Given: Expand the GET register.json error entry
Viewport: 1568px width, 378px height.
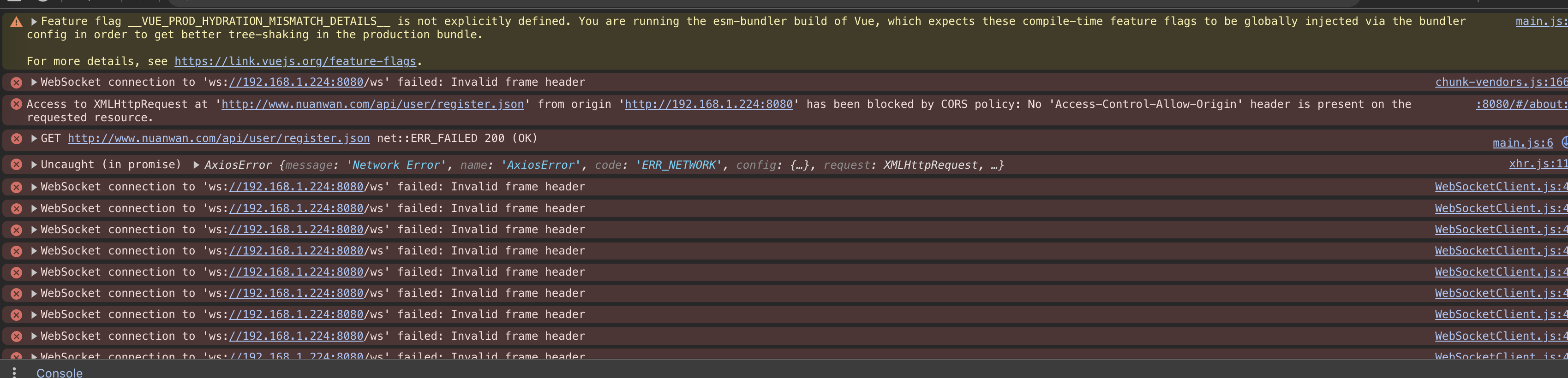Looking at the screenshot, I should pyautogui.click(x=34, y=139).
